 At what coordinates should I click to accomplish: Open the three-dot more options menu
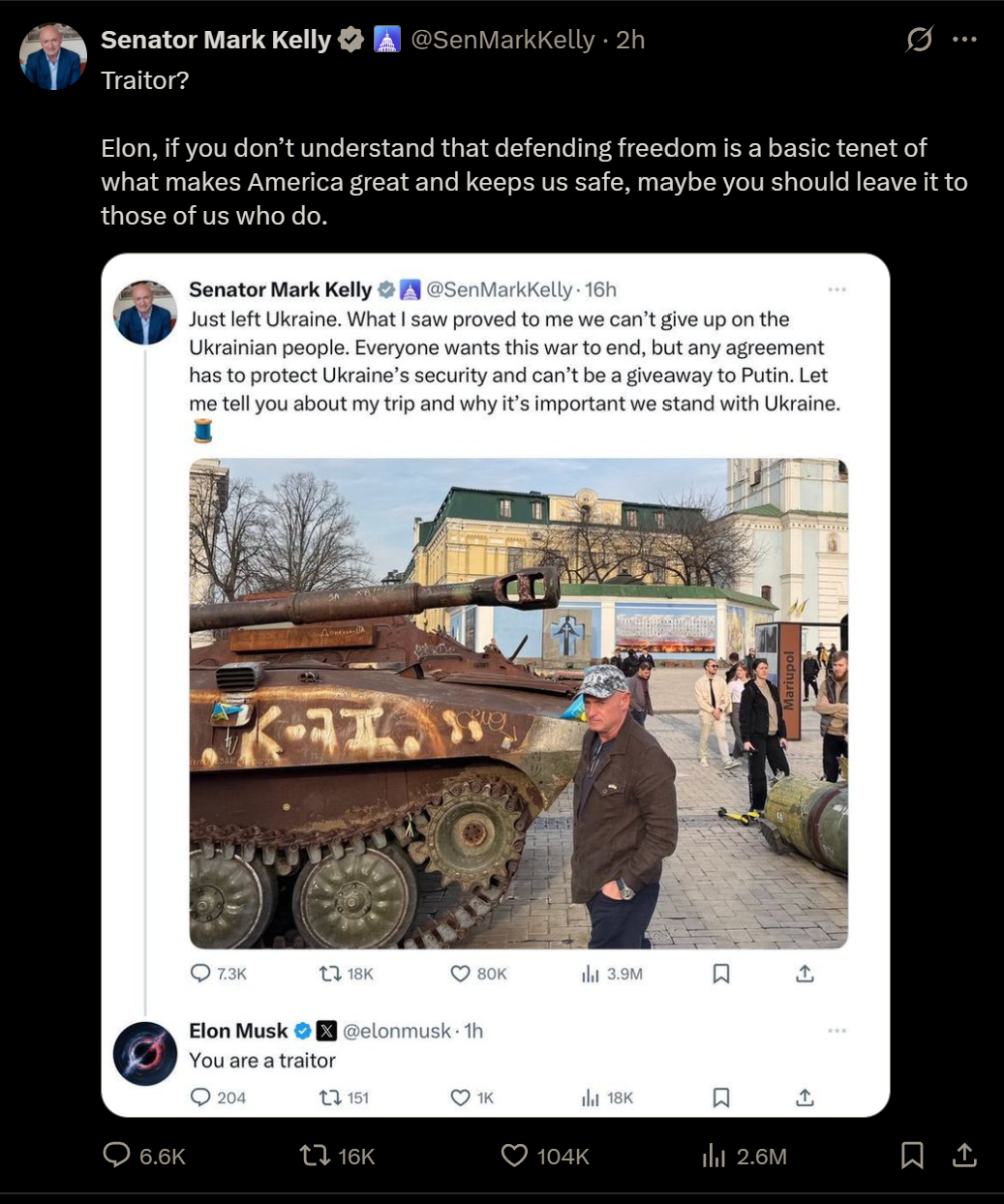point(964,40)
